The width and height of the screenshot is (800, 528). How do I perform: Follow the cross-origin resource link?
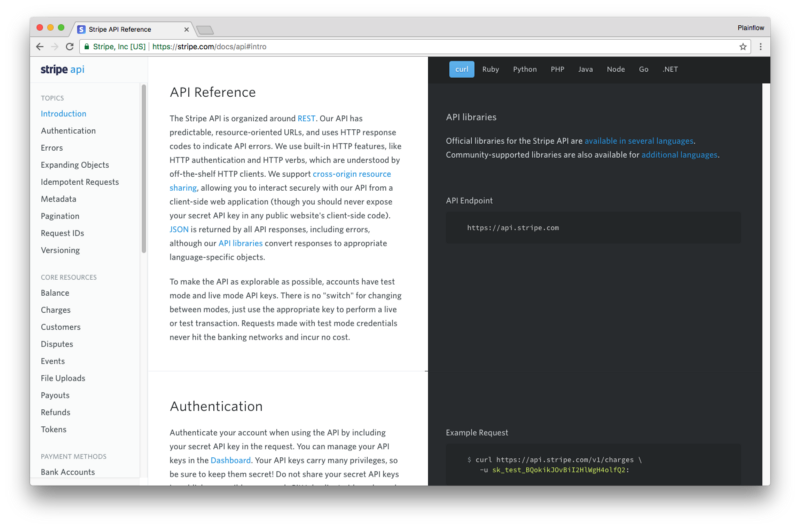[352, 174]
